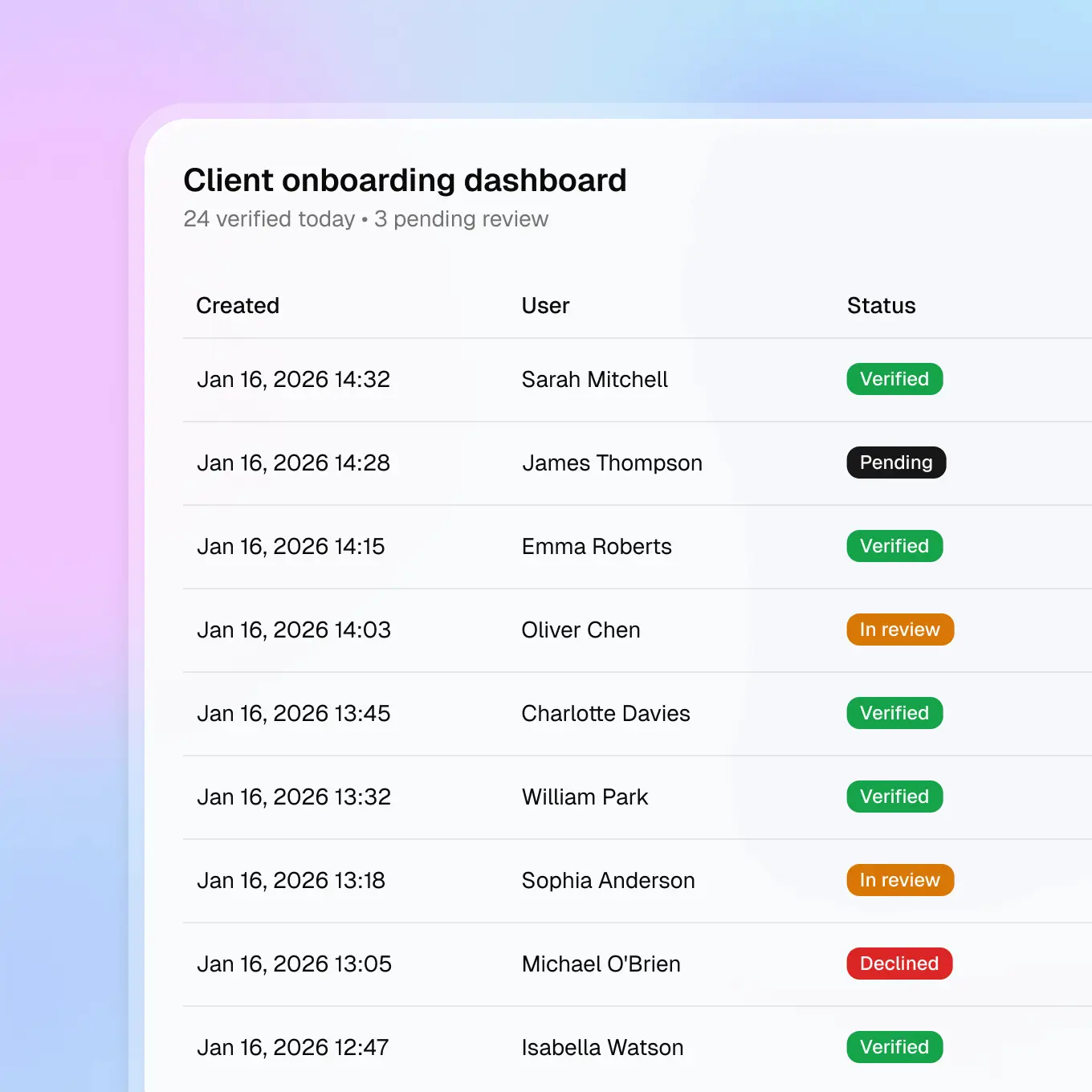
Task: Click the Status column header
Action: pos(881,306)
